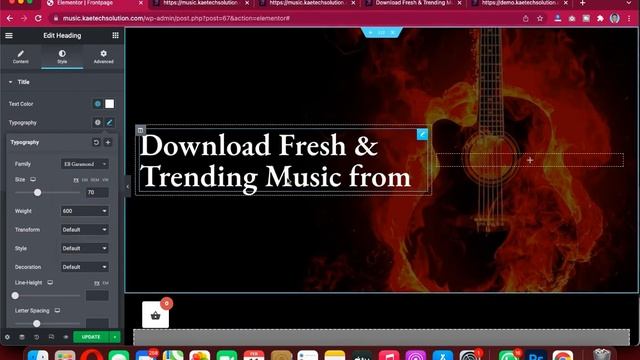Viewport: 640px width, 360px height.
Task: Select EM unit for font Size
Action: pyautogui.click(x=85, y=180)
